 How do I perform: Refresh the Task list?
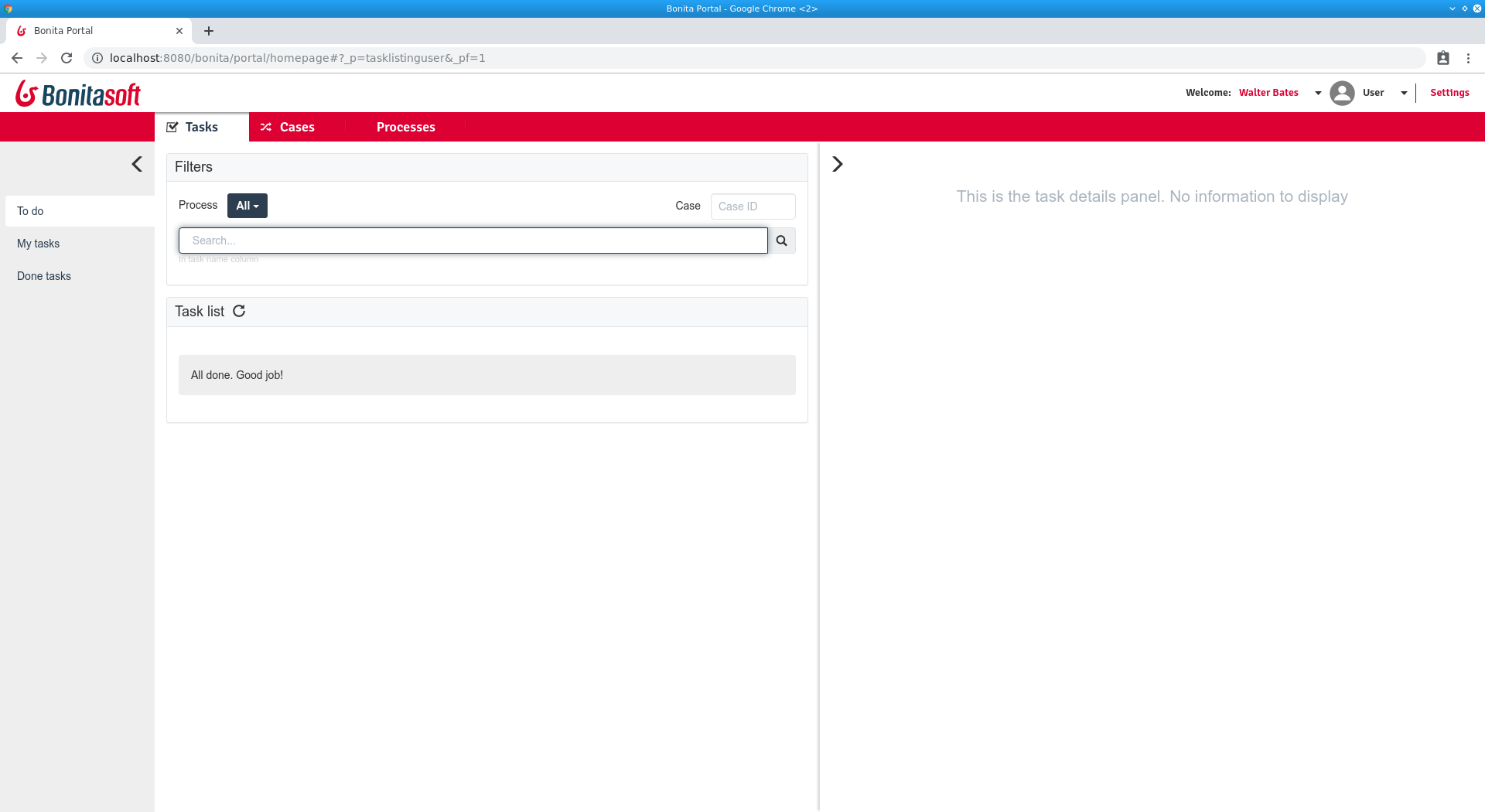239,311
